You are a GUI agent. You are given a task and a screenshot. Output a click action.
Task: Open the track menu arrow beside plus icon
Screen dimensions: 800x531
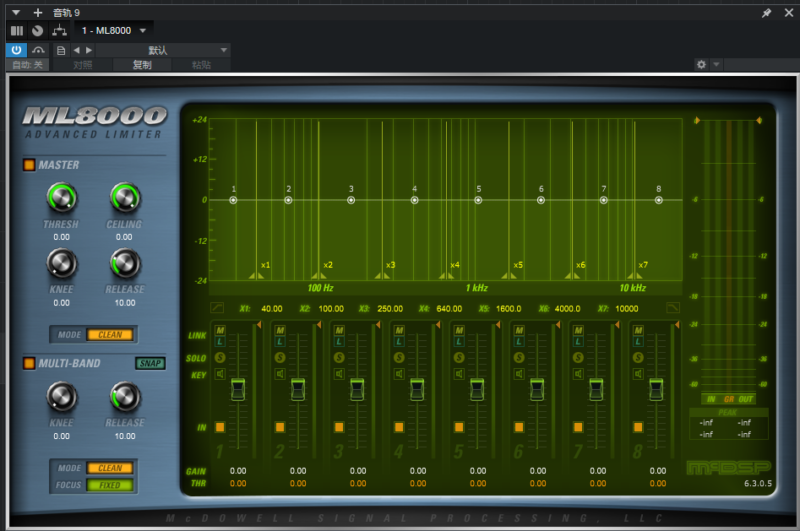[16, 13]
